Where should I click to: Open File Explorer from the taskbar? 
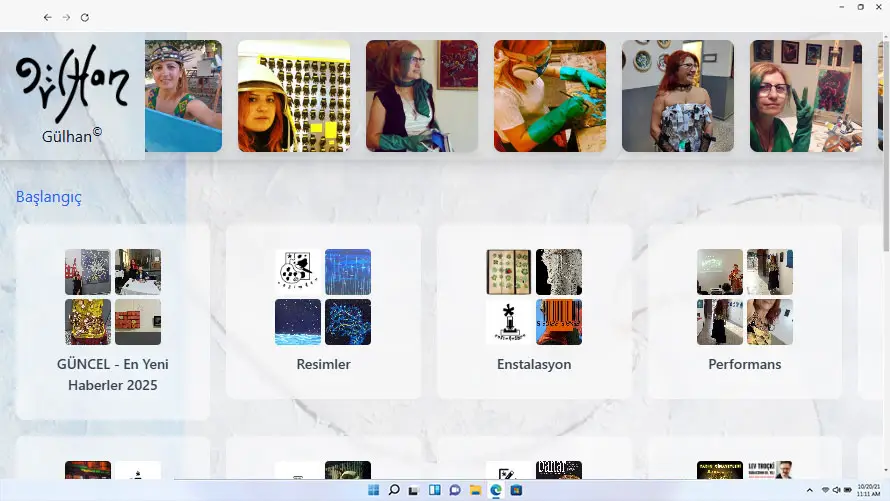click(x=475, y=490)
